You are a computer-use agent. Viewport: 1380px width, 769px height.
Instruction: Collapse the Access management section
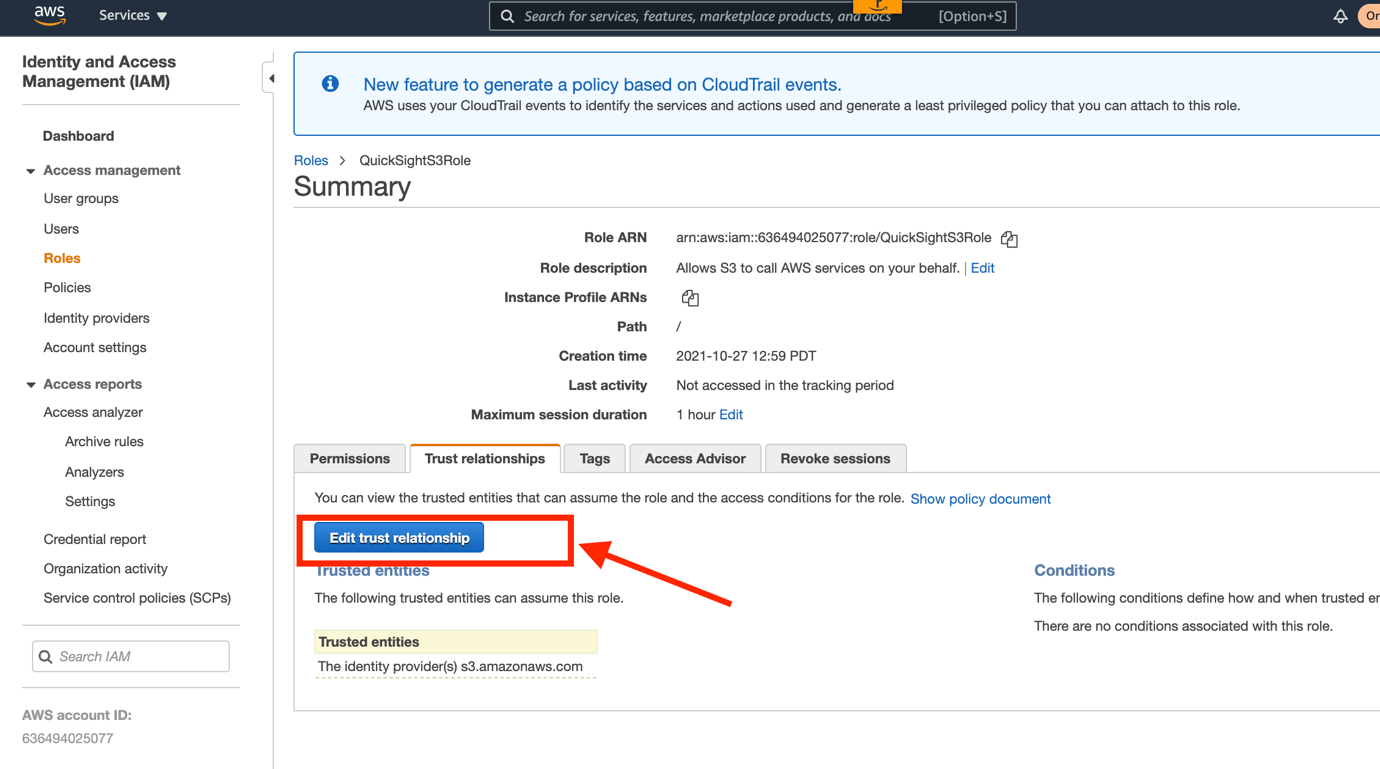[31, 171]
